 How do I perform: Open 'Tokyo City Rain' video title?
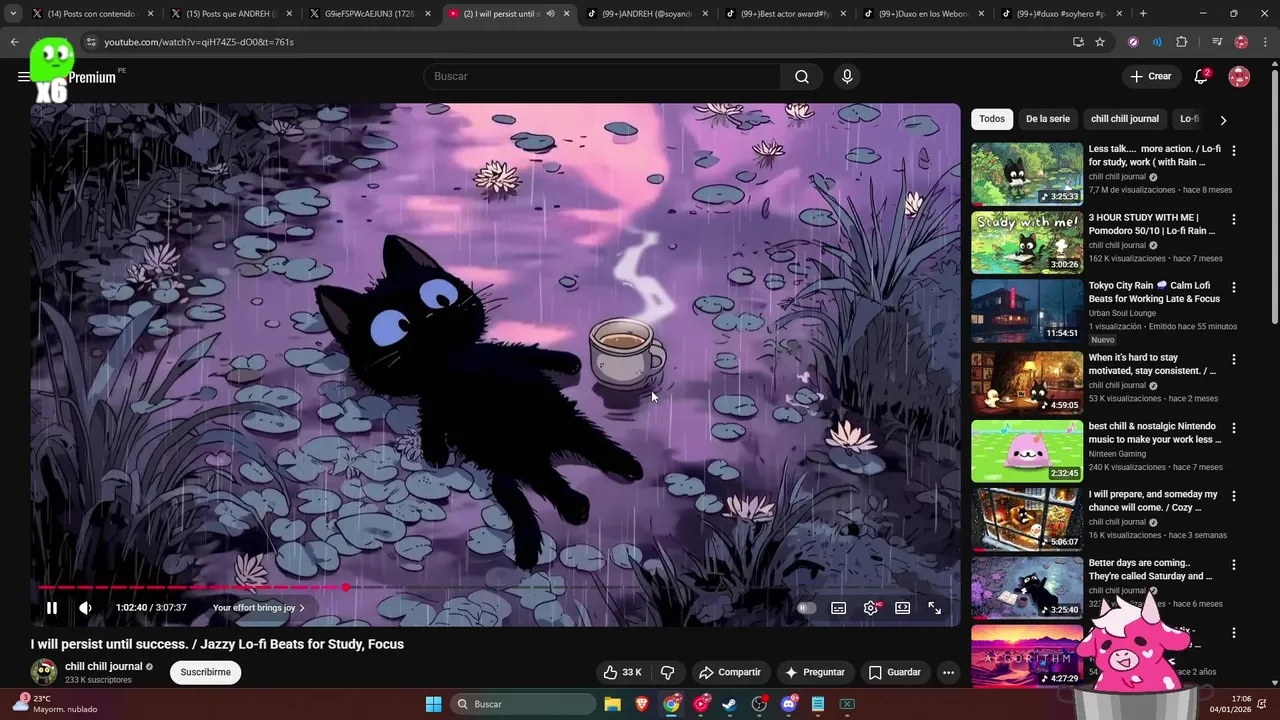(1154, 292)
